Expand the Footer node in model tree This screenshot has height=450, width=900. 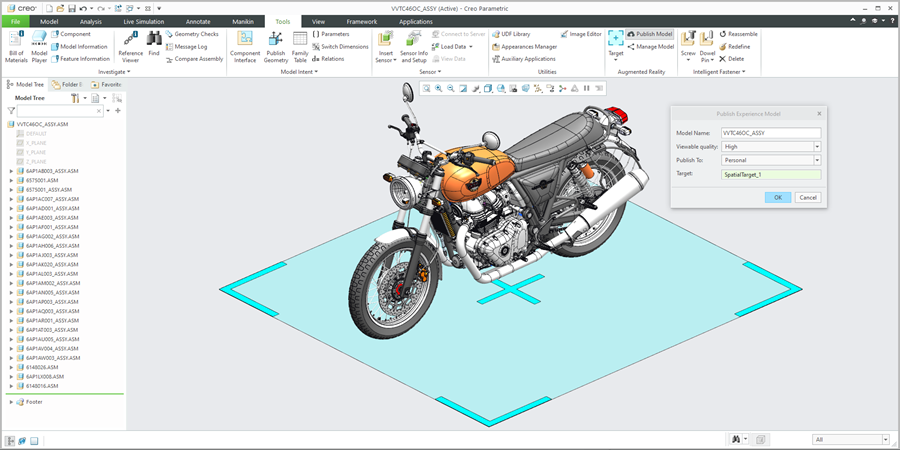point(11,402)
